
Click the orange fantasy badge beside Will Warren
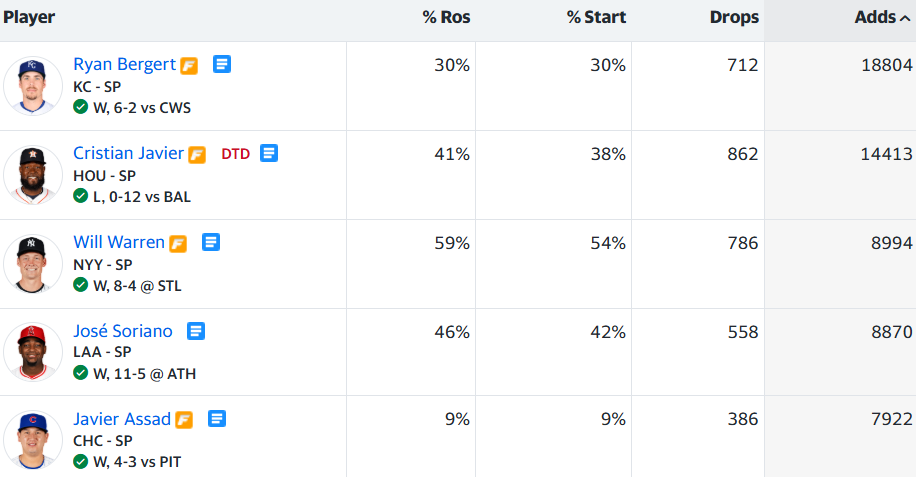(x=178, y=244)
